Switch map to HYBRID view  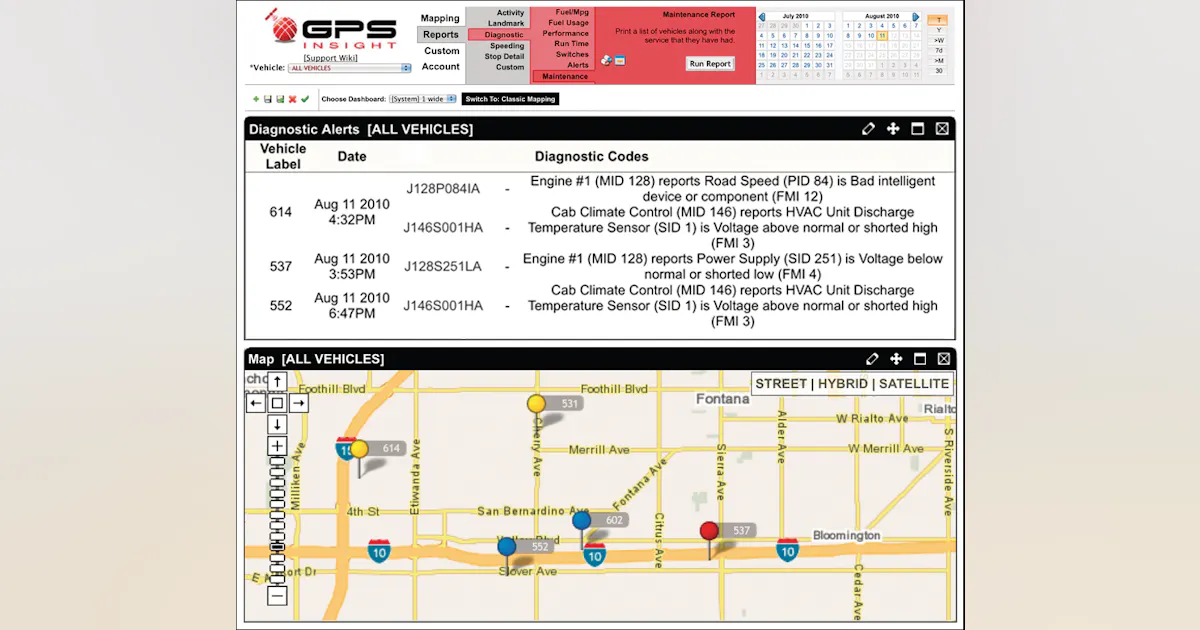[843, 384]
